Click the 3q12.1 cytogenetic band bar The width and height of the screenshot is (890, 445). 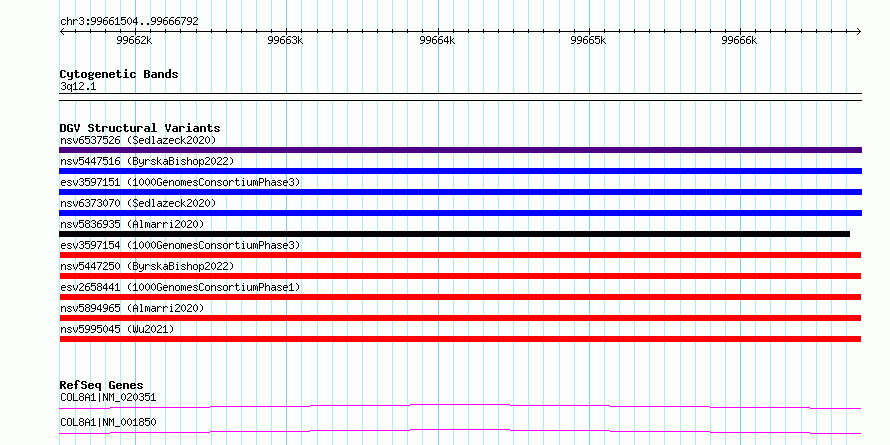point(460,97)
